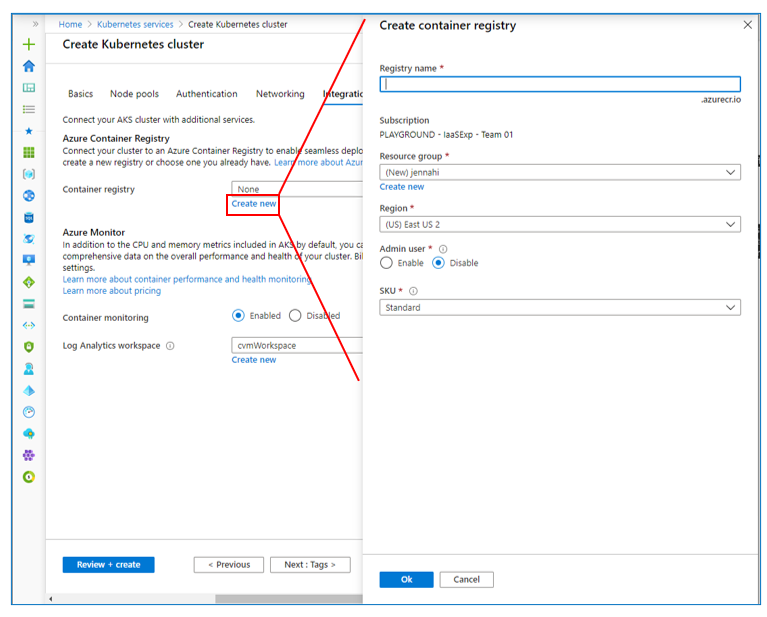Close the Create container registry panel
Image resolution: width=767 pixels, height=617 pixels.
click(747, 25)
